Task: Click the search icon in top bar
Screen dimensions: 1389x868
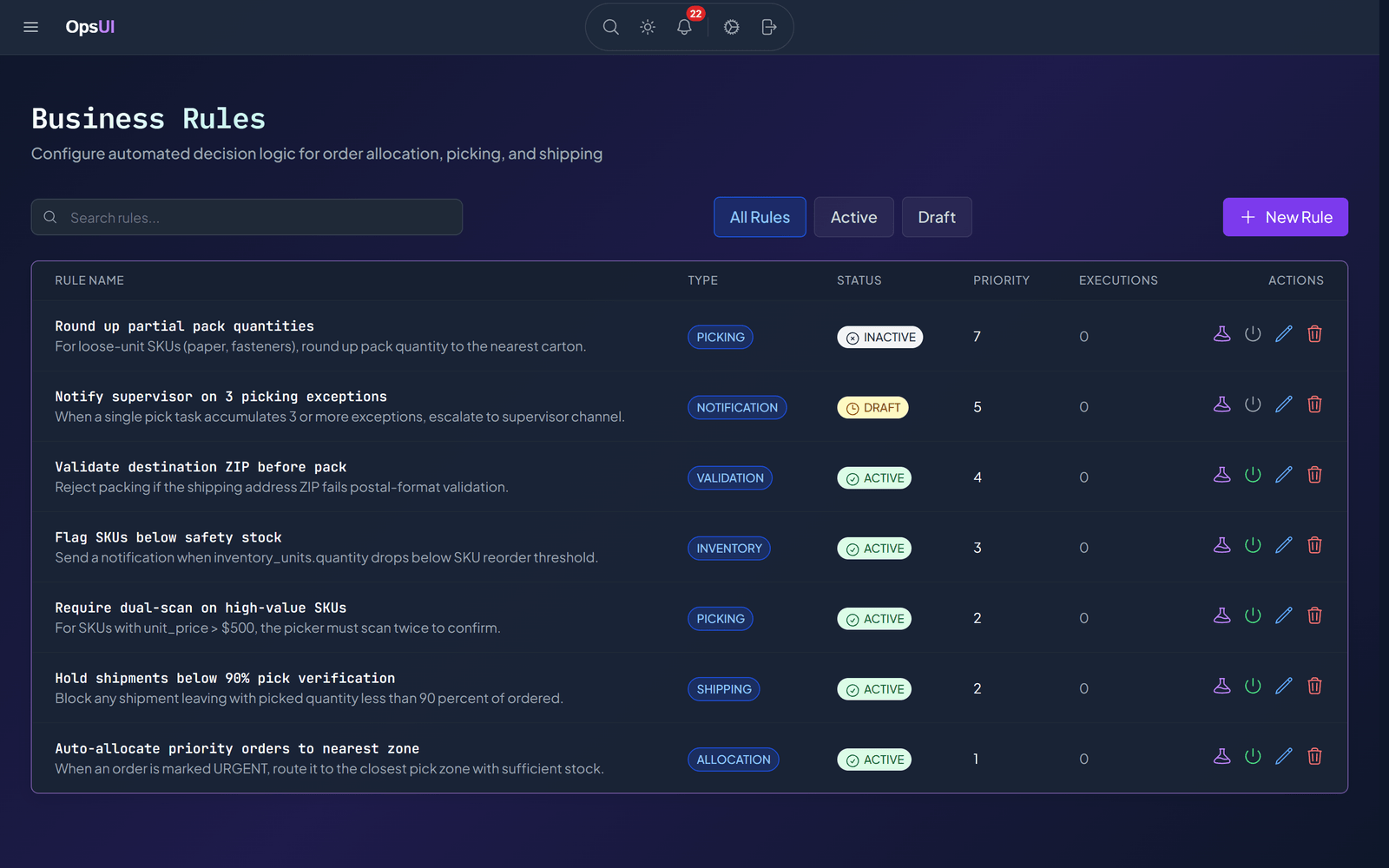Action: (x=611, y=27)
